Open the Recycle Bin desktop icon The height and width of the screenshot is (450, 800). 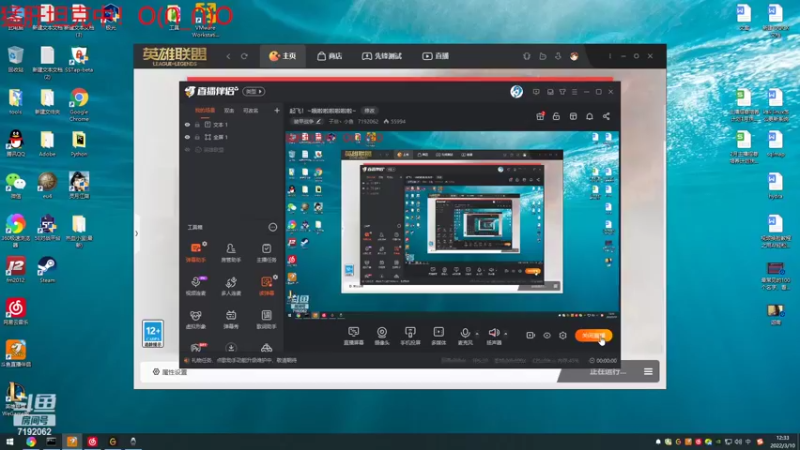tap(16, 59)
